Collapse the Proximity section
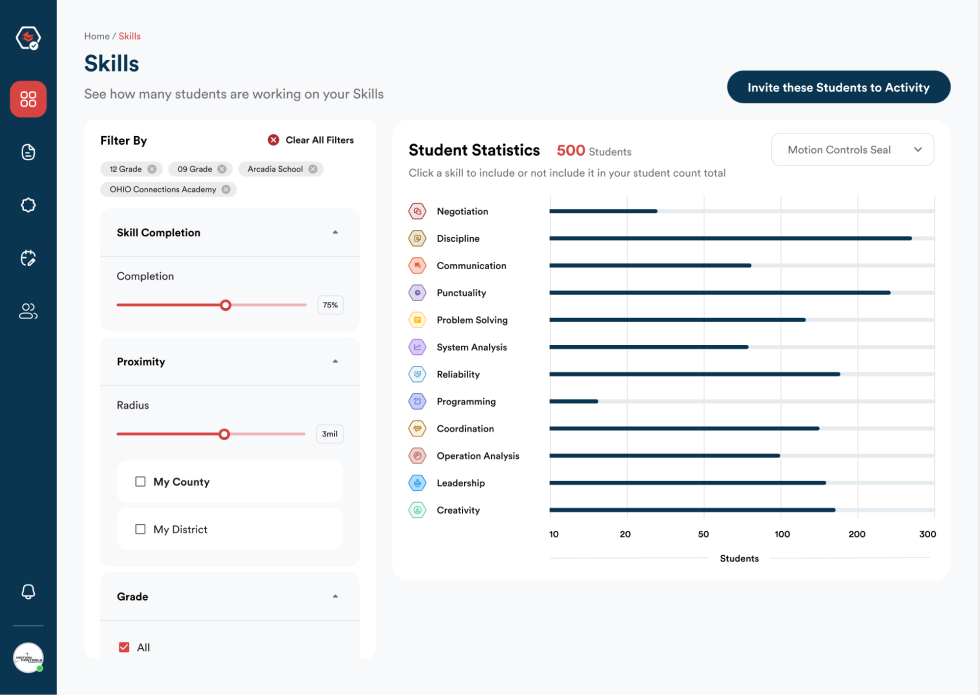Viewport: 980px width, 695px height. (335, 361)
